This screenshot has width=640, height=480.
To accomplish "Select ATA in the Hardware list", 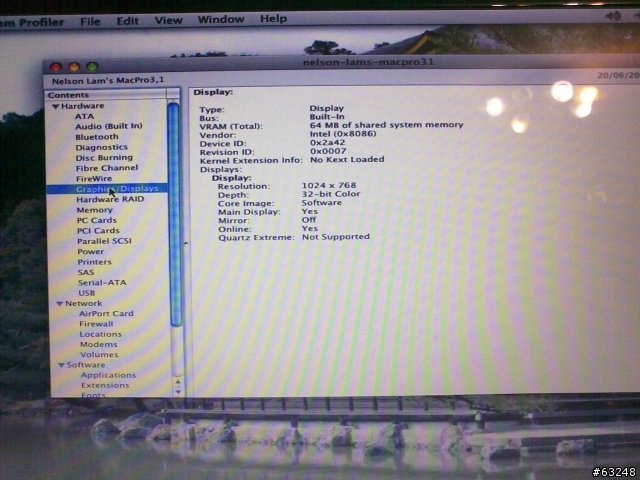I will click(84, 116).
